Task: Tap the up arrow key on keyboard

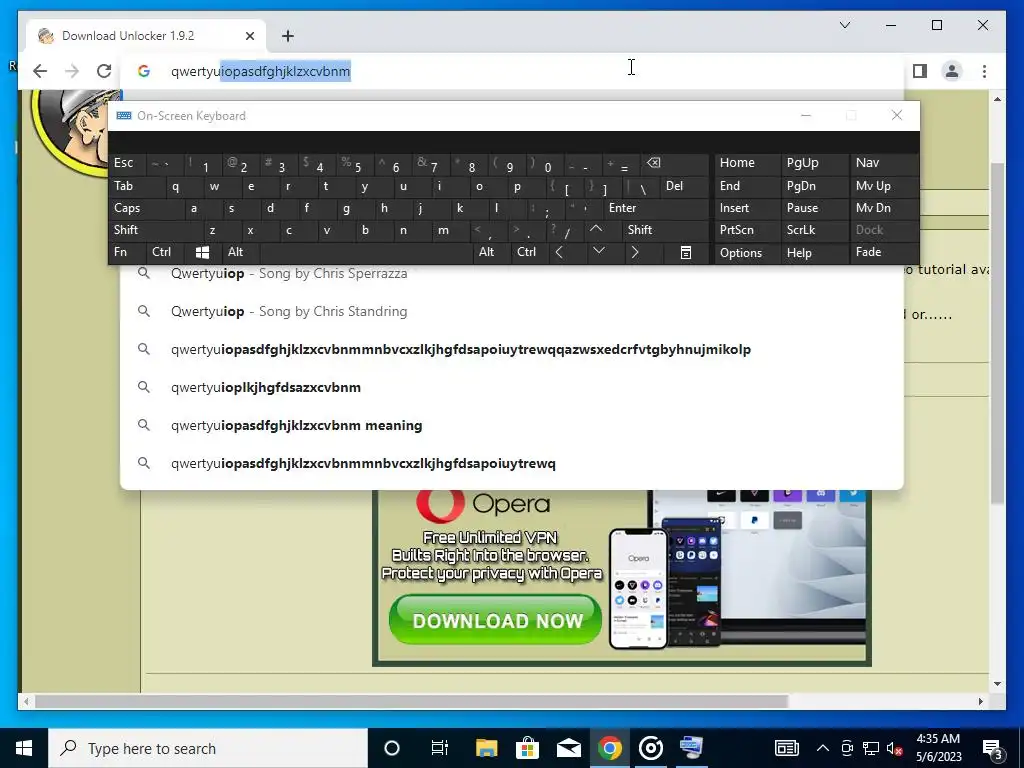Action: pos(596,229)
